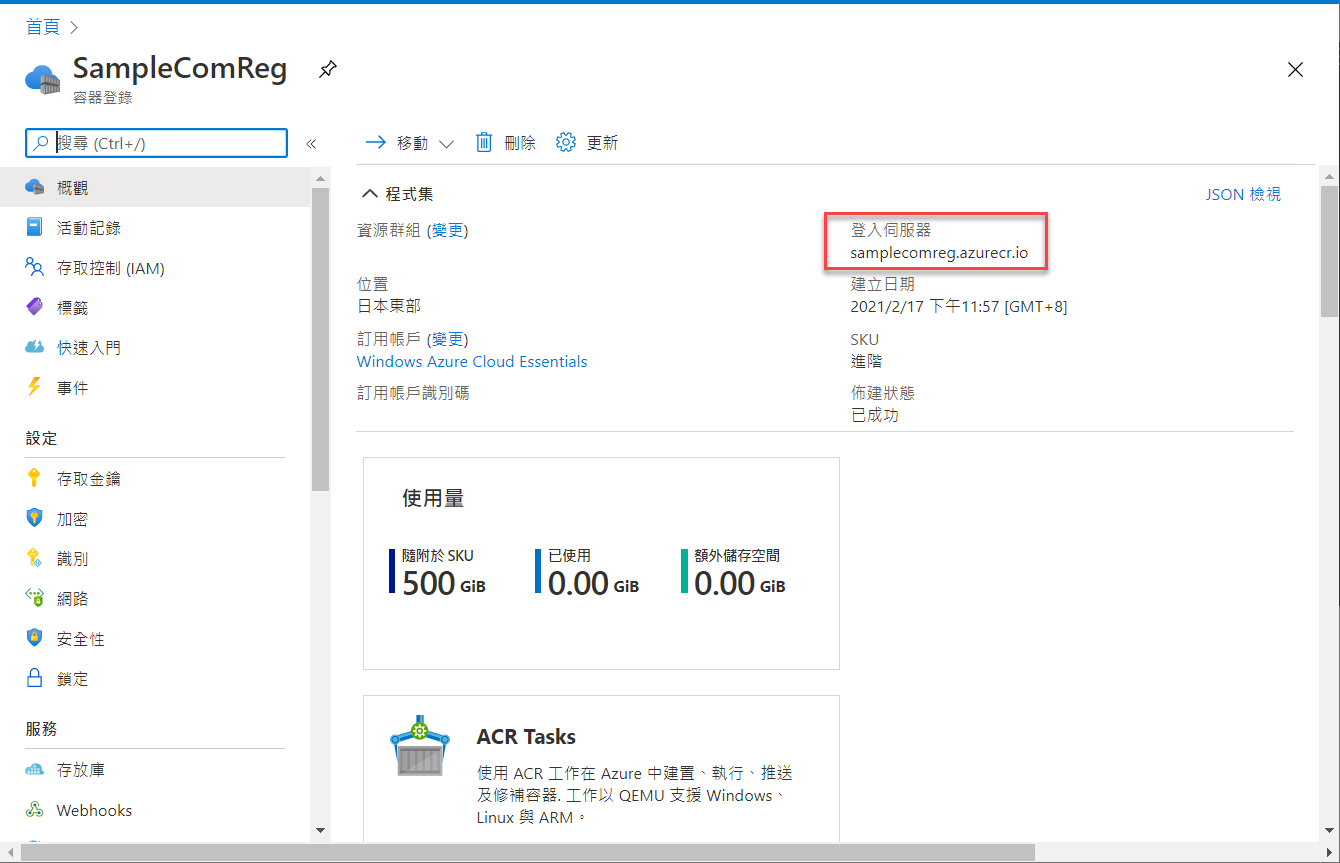Click the 概觀 menu icon
Viewport: 1340px width, 863px height.
35,188
